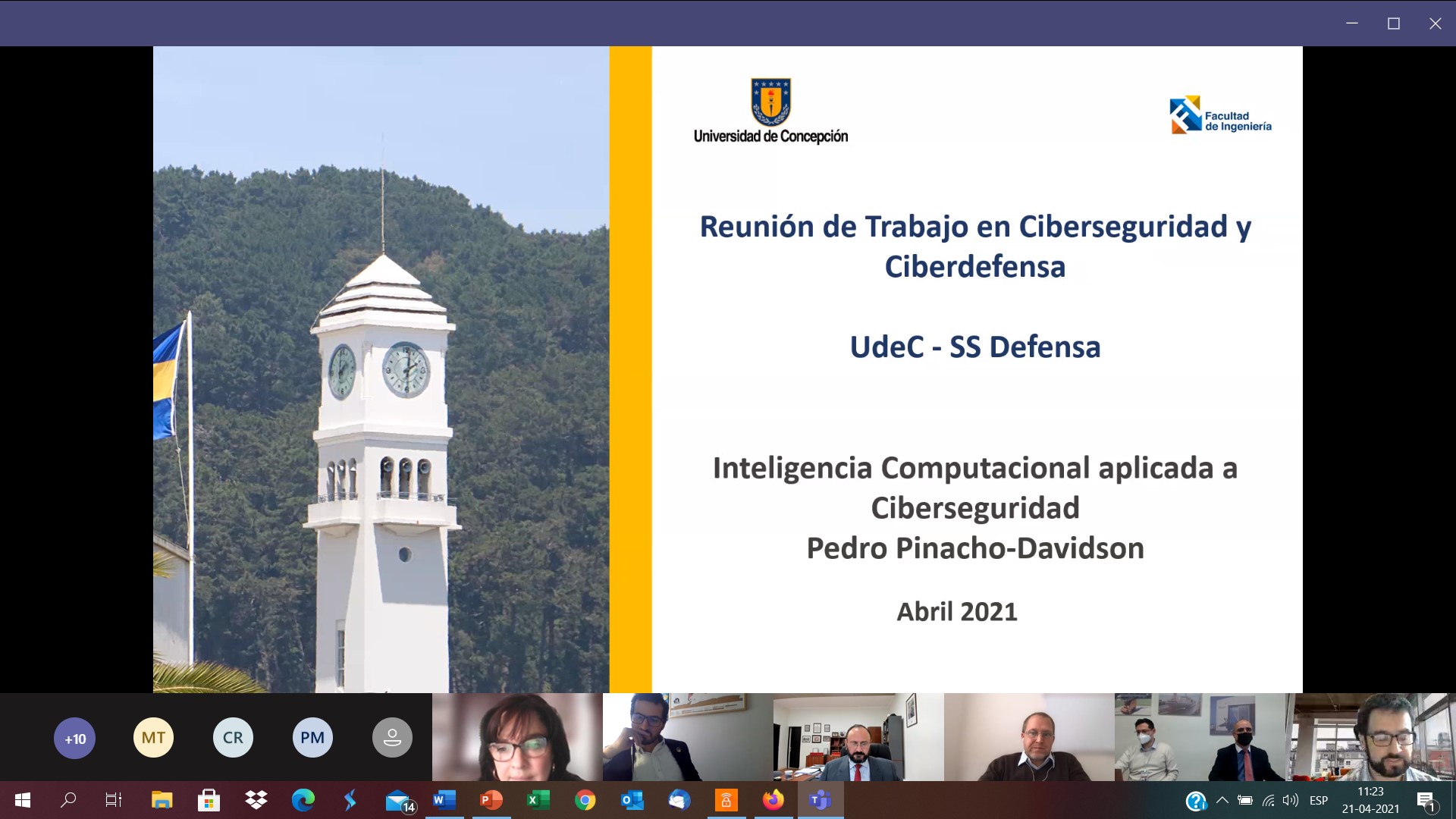Maximize or restore the Teams window
Image resolution: width=1456 pixels, height=819 pixels.
pyautogui.click(x=1393, y=24)
